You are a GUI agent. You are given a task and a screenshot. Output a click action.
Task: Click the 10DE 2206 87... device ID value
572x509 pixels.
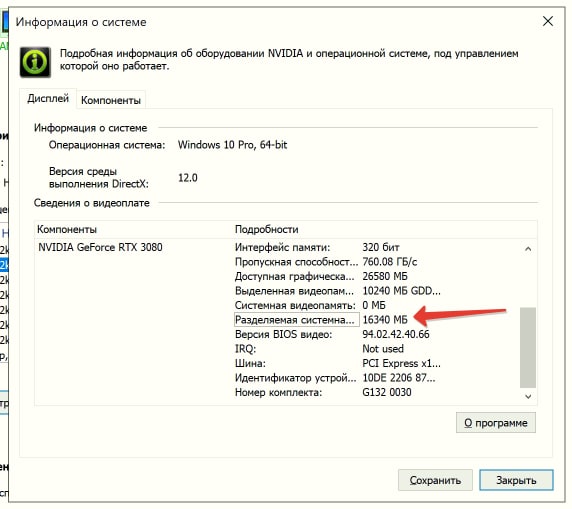coord(399,378)
